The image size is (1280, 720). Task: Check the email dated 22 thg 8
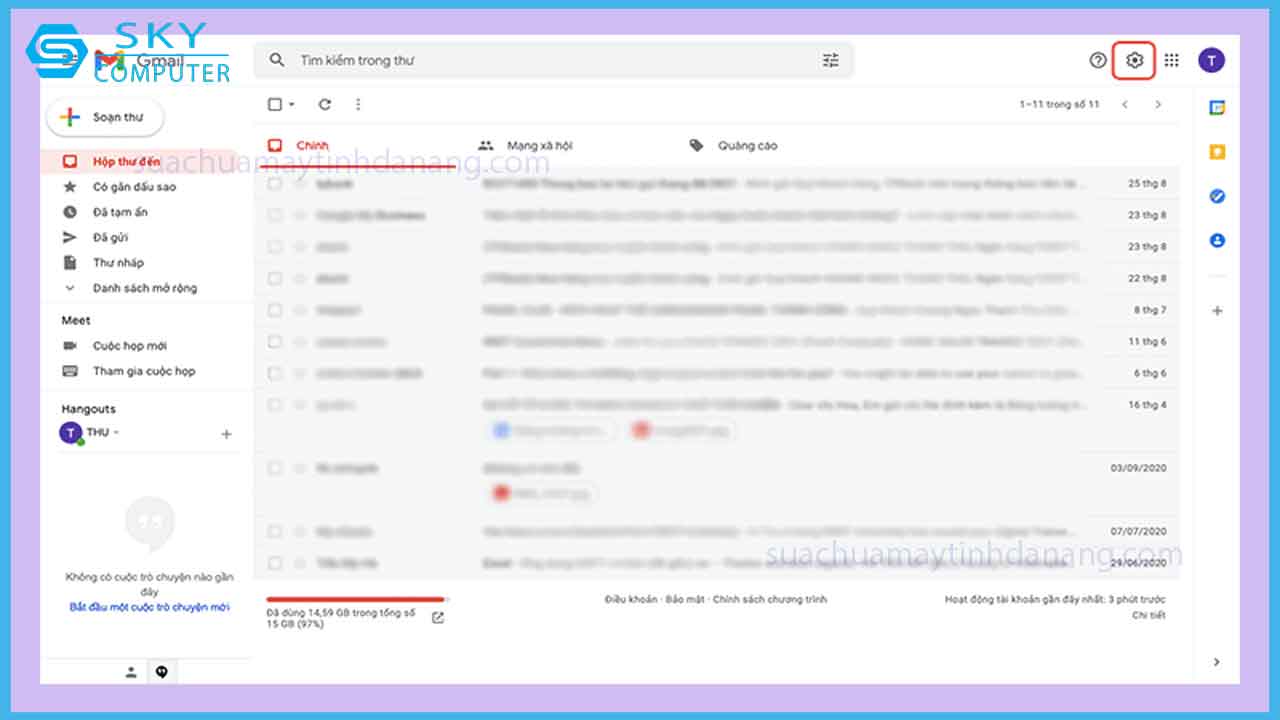[x=275, y=278]
